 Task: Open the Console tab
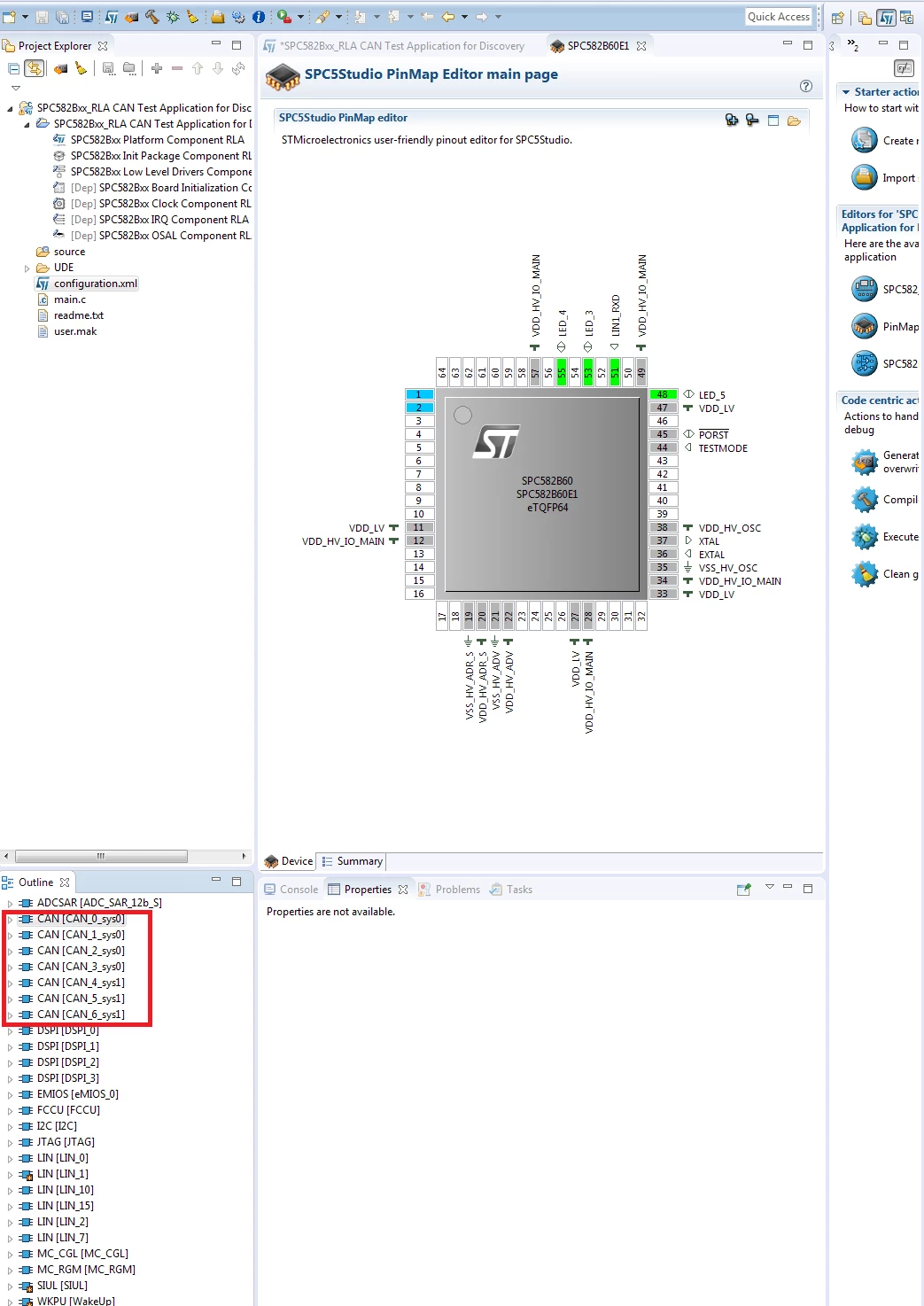pyautogui.click(x=291, y=890)
